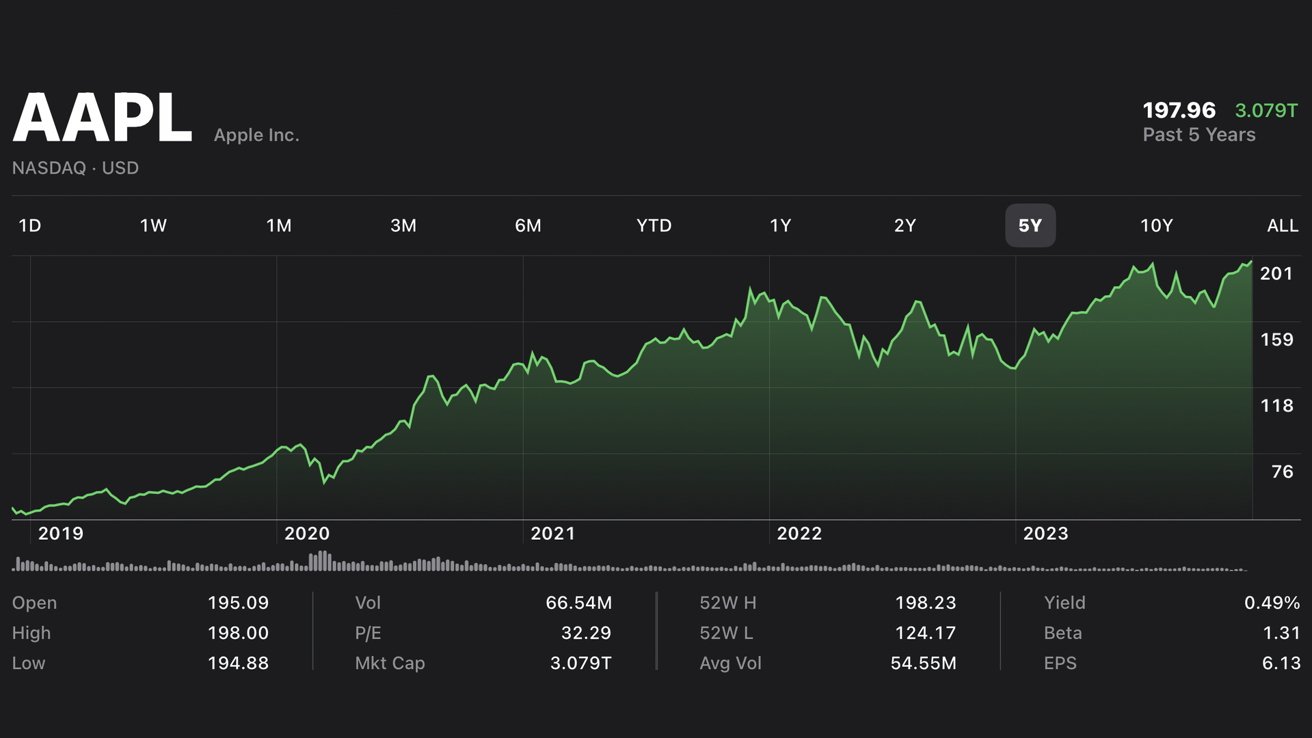Viewport: 1312px width, 738px height.
Task: Switch chart to 6M range
Action: pos(528,225)
